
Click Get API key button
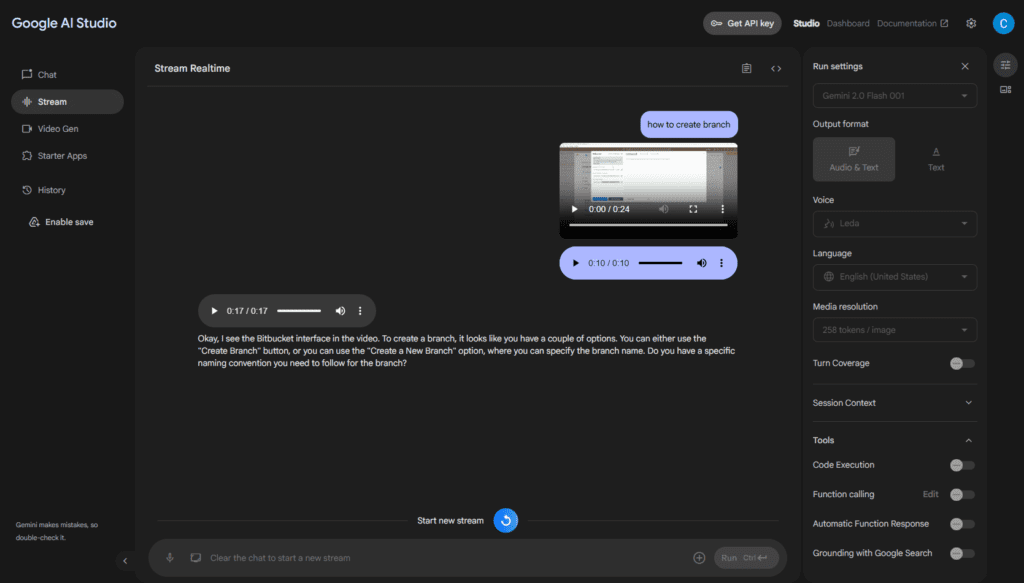point(742,24)
